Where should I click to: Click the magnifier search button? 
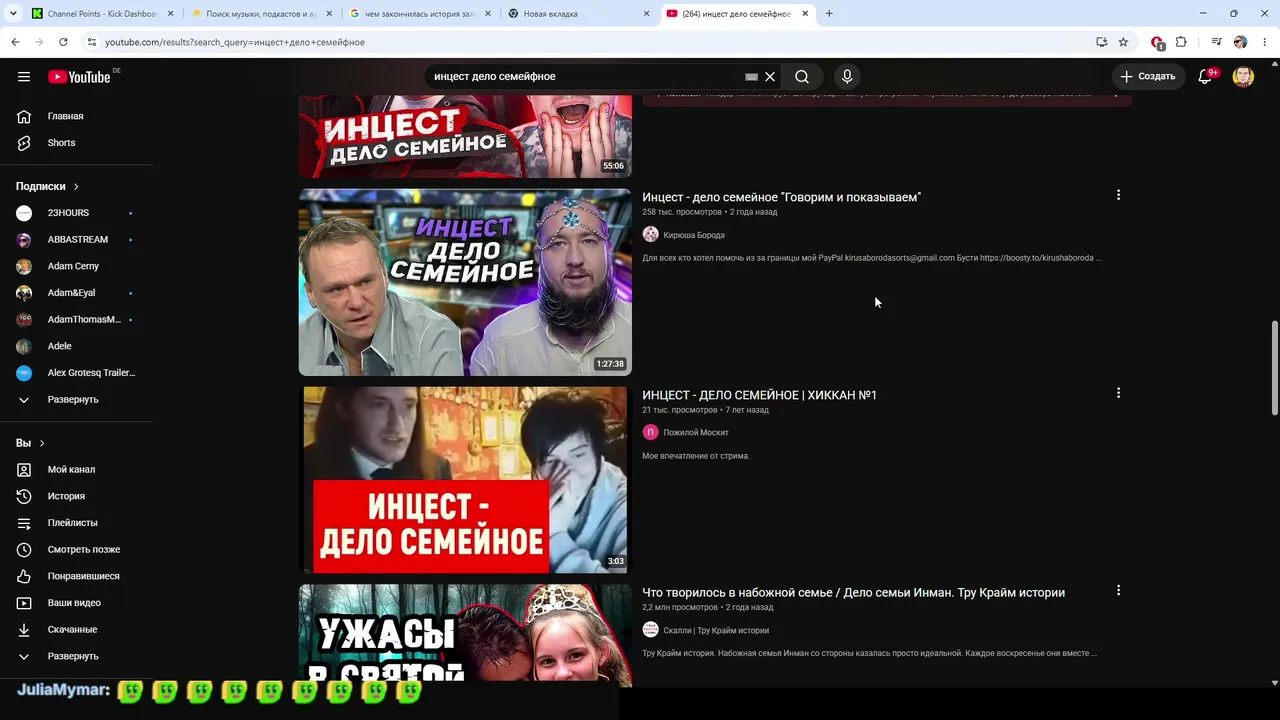[802, 77]
